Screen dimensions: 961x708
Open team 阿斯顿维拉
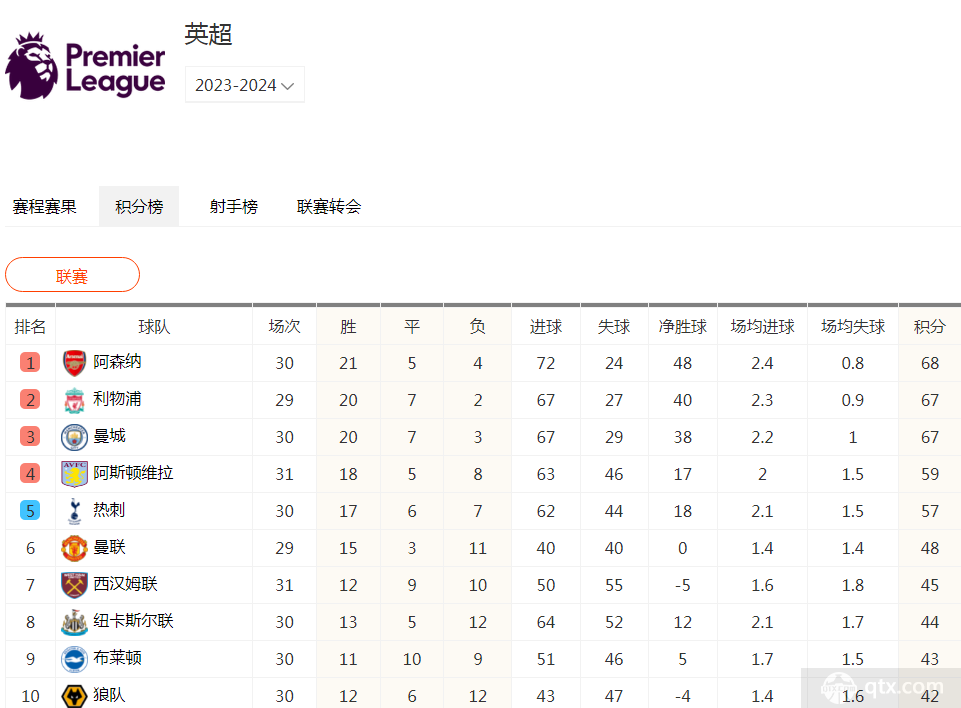(133, 473)
